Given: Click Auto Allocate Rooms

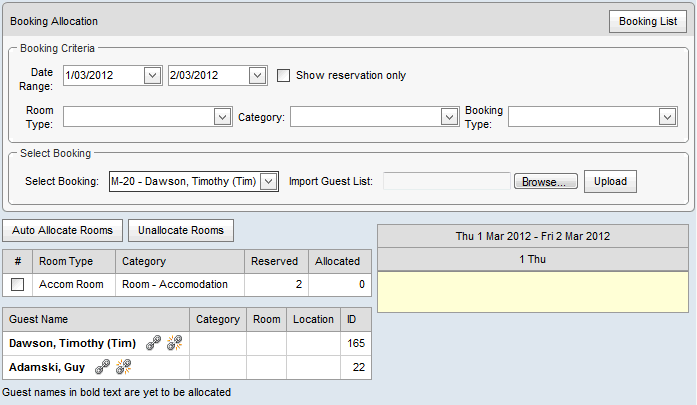Looking at the screenshot, I should (62, 230).
